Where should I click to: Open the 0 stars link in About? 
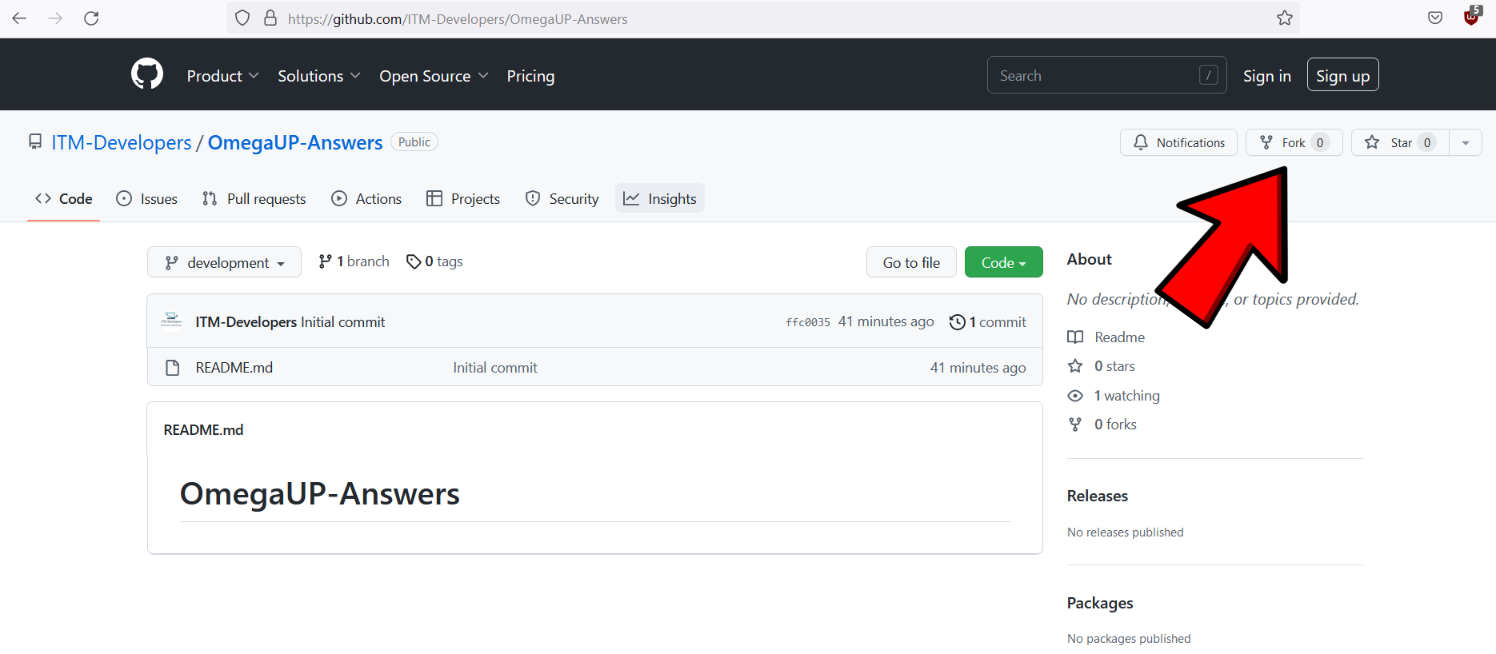[1114, 366]
